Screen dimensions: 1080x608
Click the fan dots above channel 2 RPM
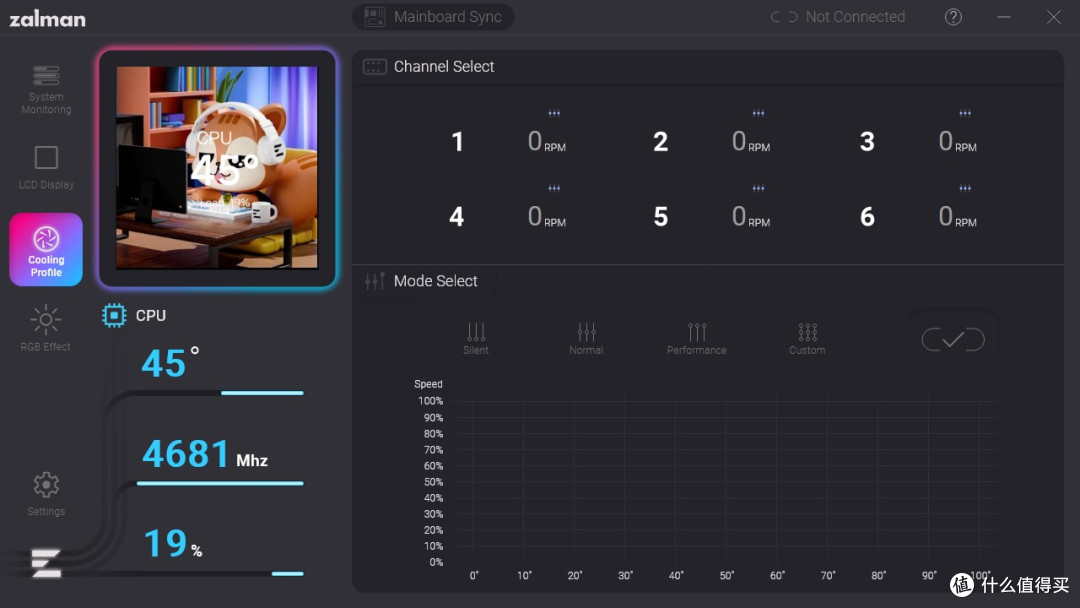coord(758,113)
